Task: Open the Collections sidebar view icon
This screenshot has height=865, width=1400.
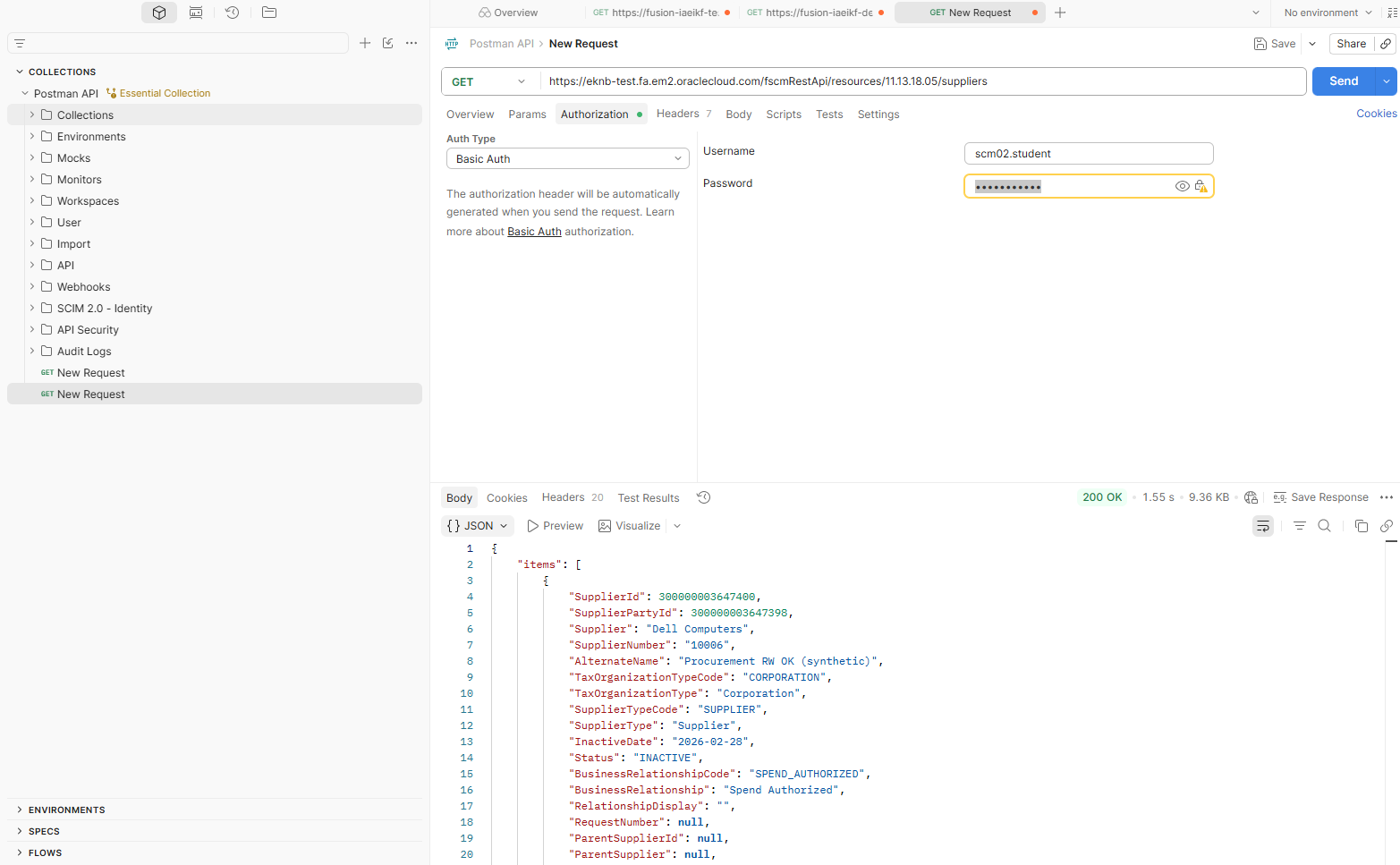Action: [x=159, y=13]
